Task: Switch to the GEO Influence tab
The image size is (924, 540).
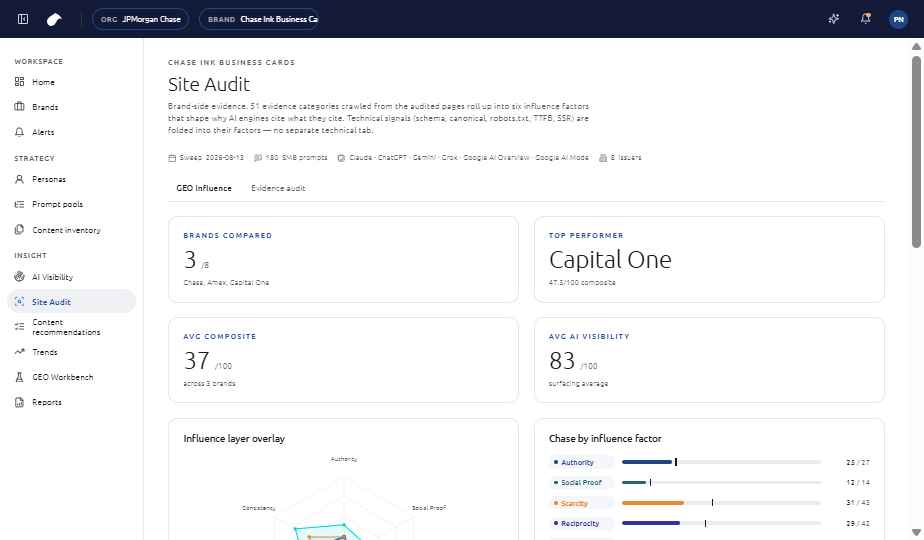Action: pos(204,188)
